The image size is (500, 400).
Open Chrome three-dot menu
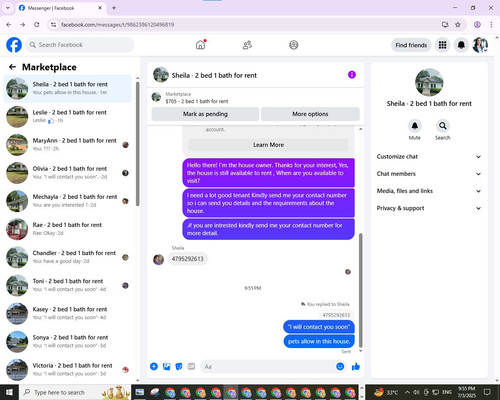[x=491, y=24]
